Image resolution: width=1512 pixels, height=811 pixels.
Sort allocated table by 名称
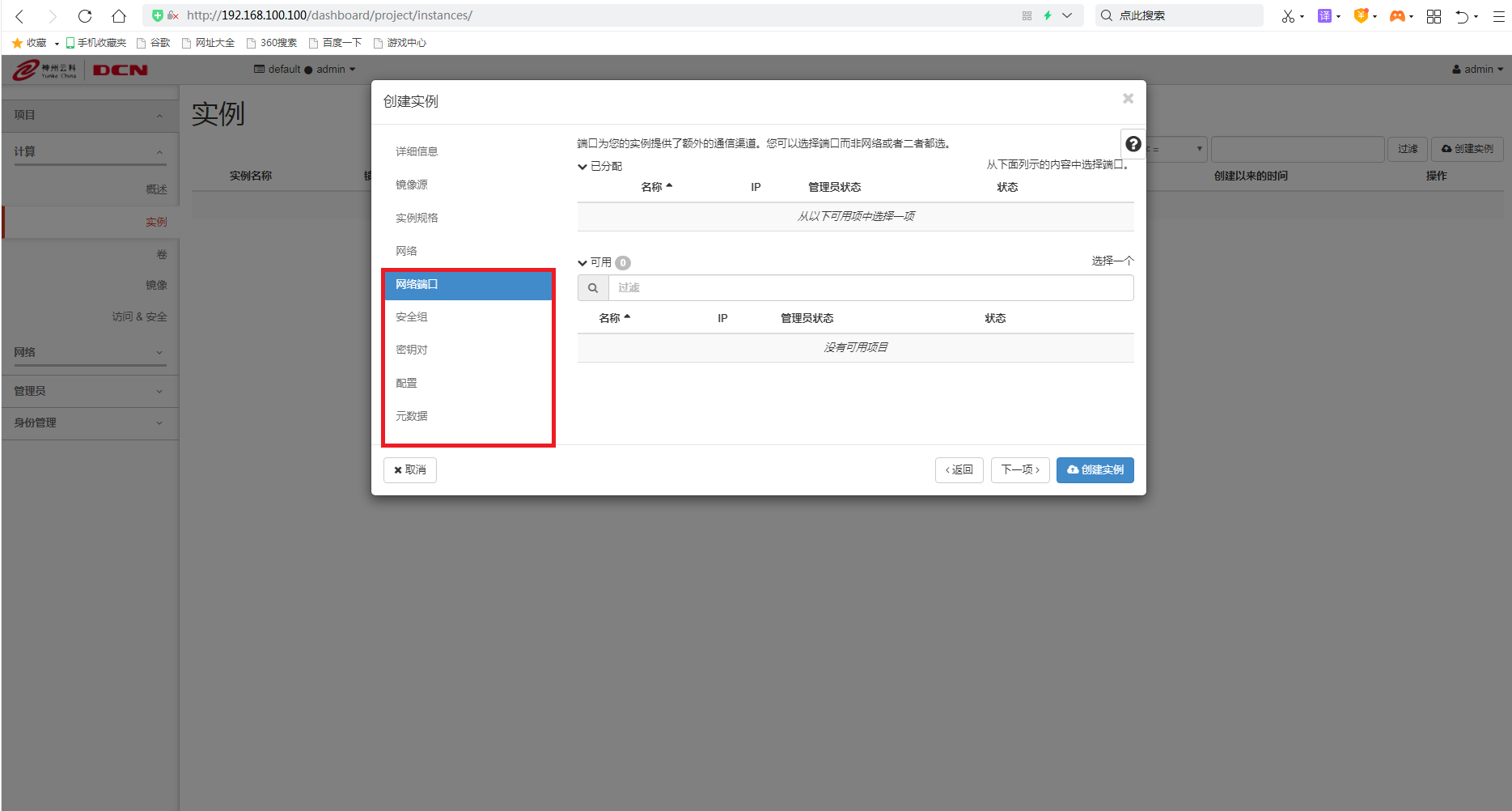coord(656,187)
